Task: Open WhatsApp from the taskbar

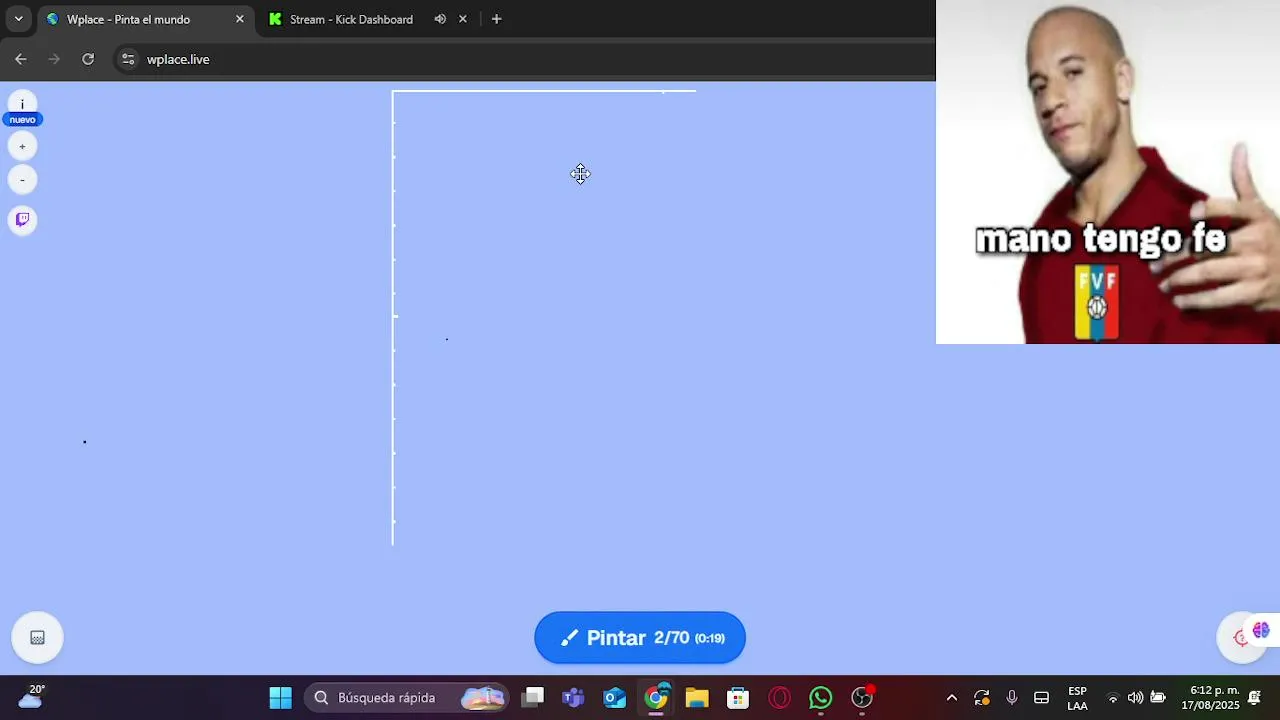Action: [820, 698]
